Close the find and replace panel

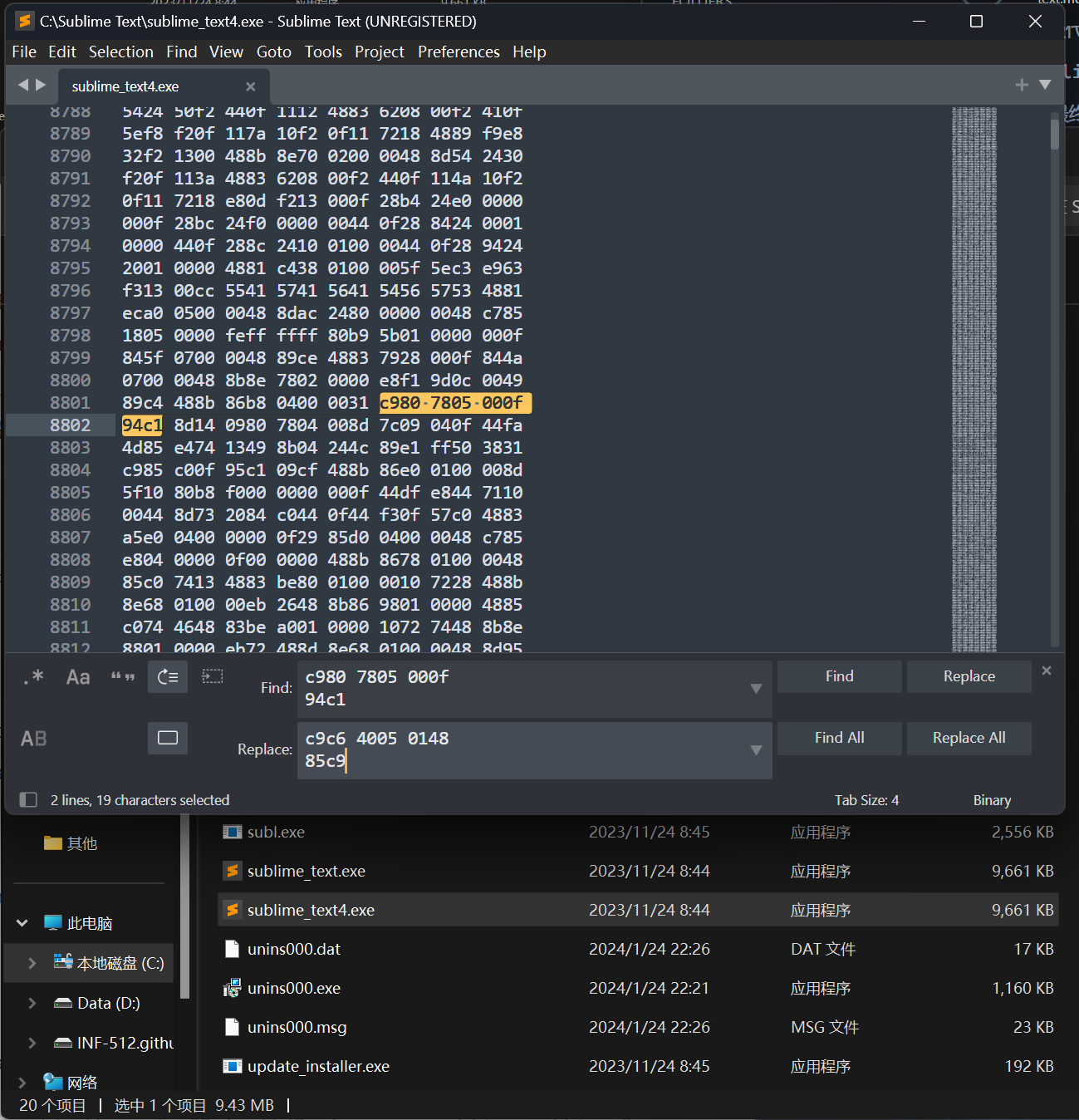tap(1047, 671)
